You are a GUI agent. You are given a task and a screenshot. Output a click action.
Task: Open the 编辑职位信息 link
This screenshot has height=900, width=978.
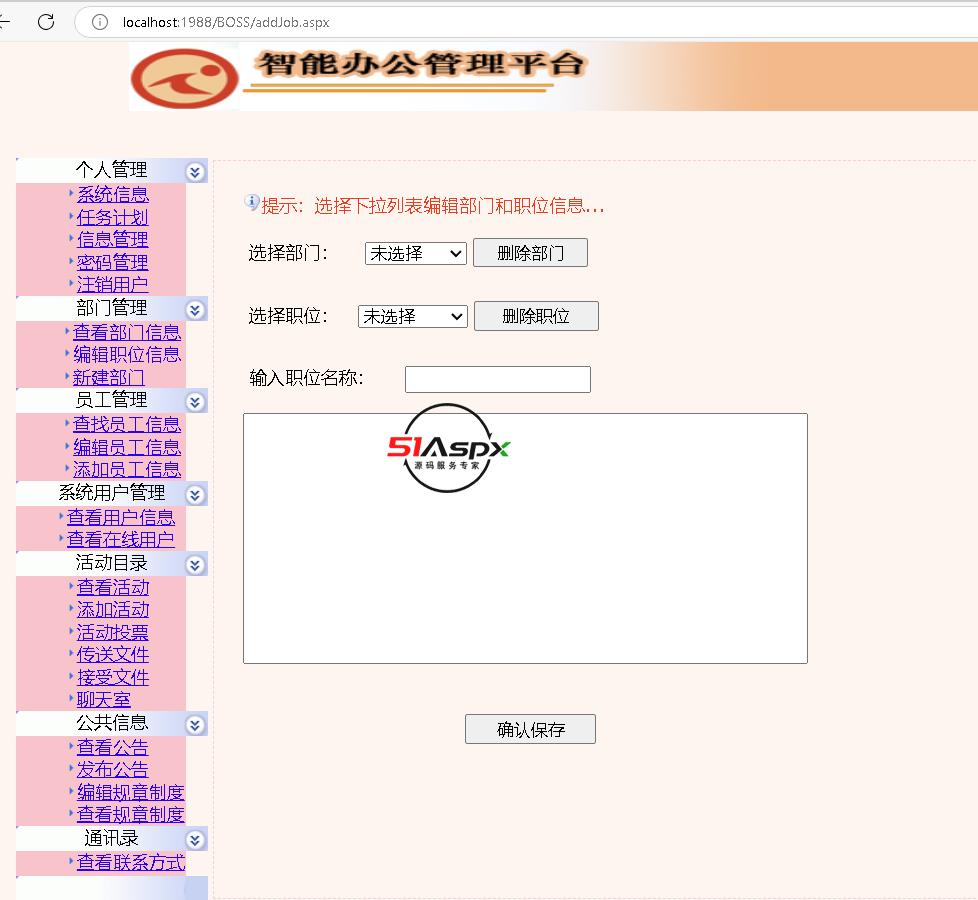(x=127, y=354)
